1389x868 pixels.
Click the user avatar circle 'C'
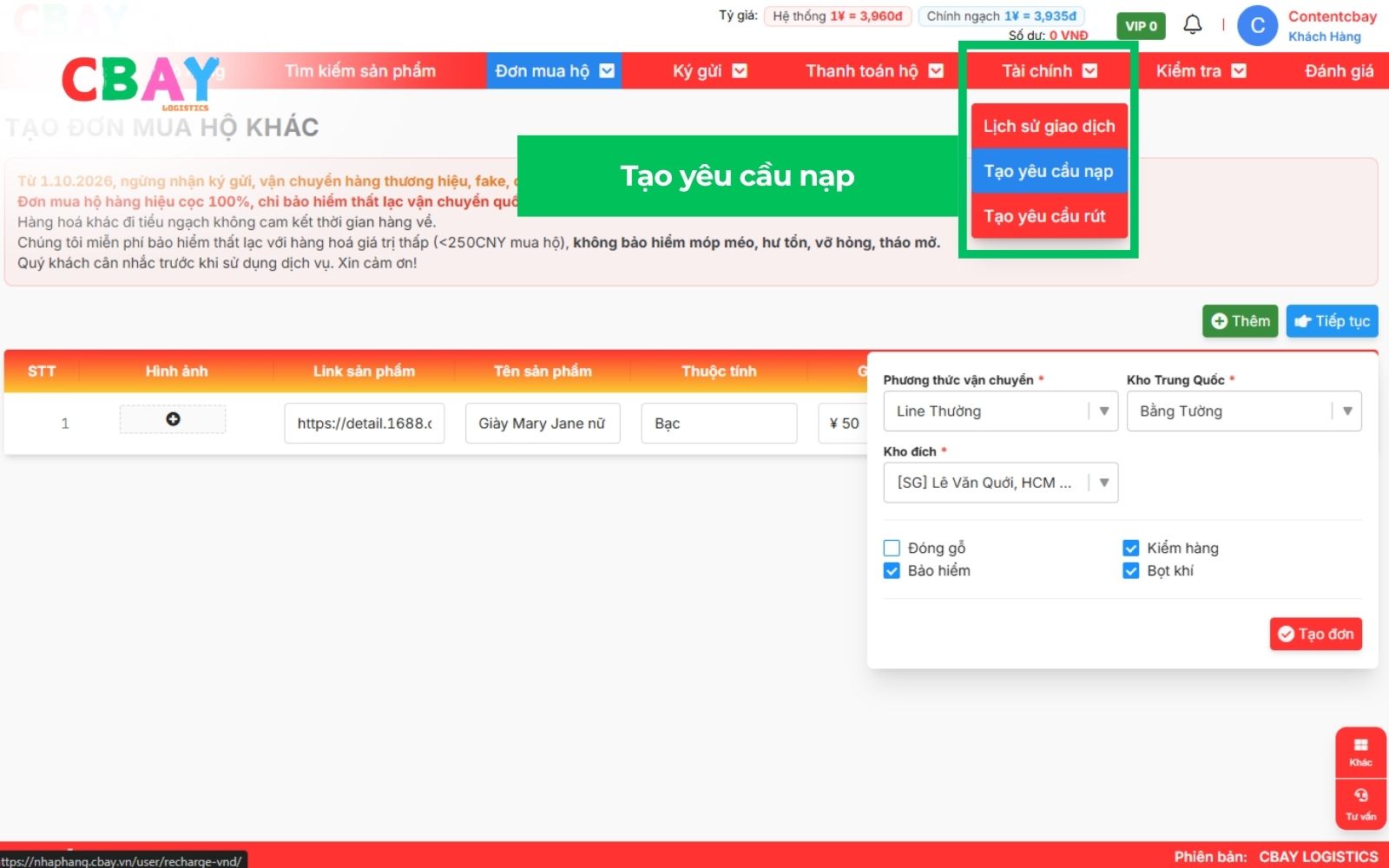tap(1257, 25)
